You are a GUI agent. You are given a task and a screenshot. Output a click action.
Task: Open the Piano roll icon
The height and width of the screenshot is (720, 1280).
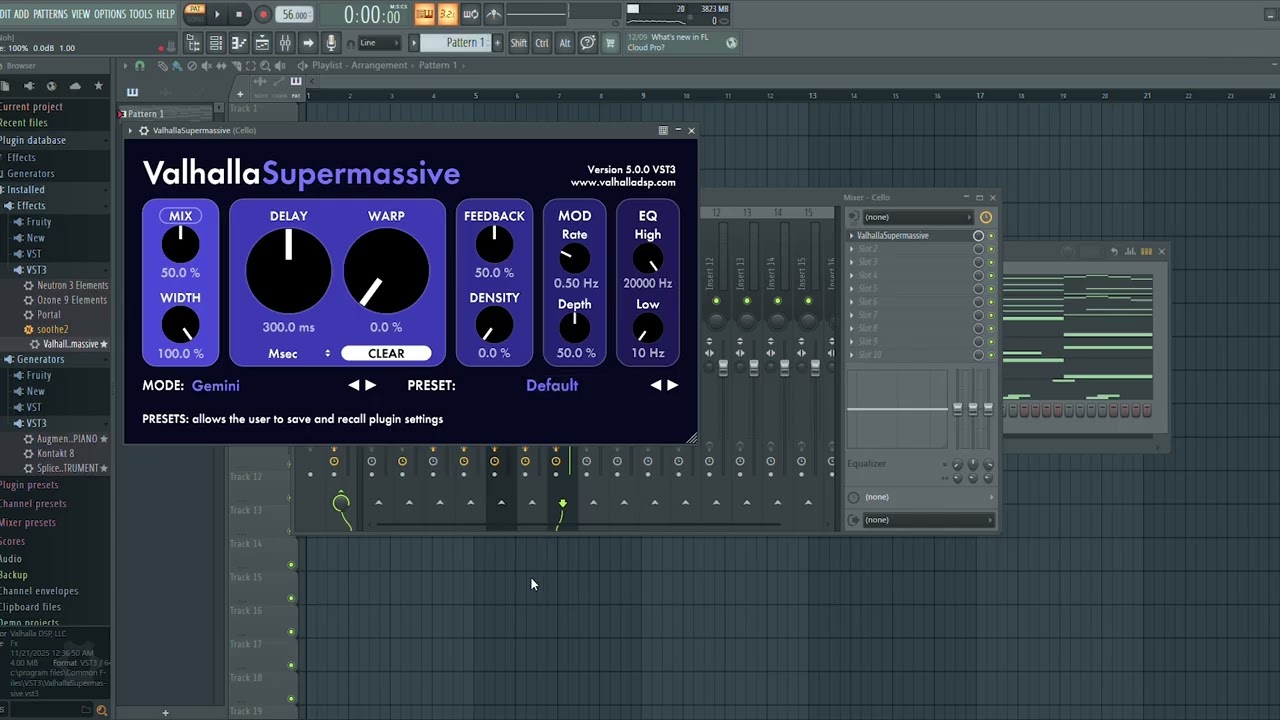[x=239, y=43]
